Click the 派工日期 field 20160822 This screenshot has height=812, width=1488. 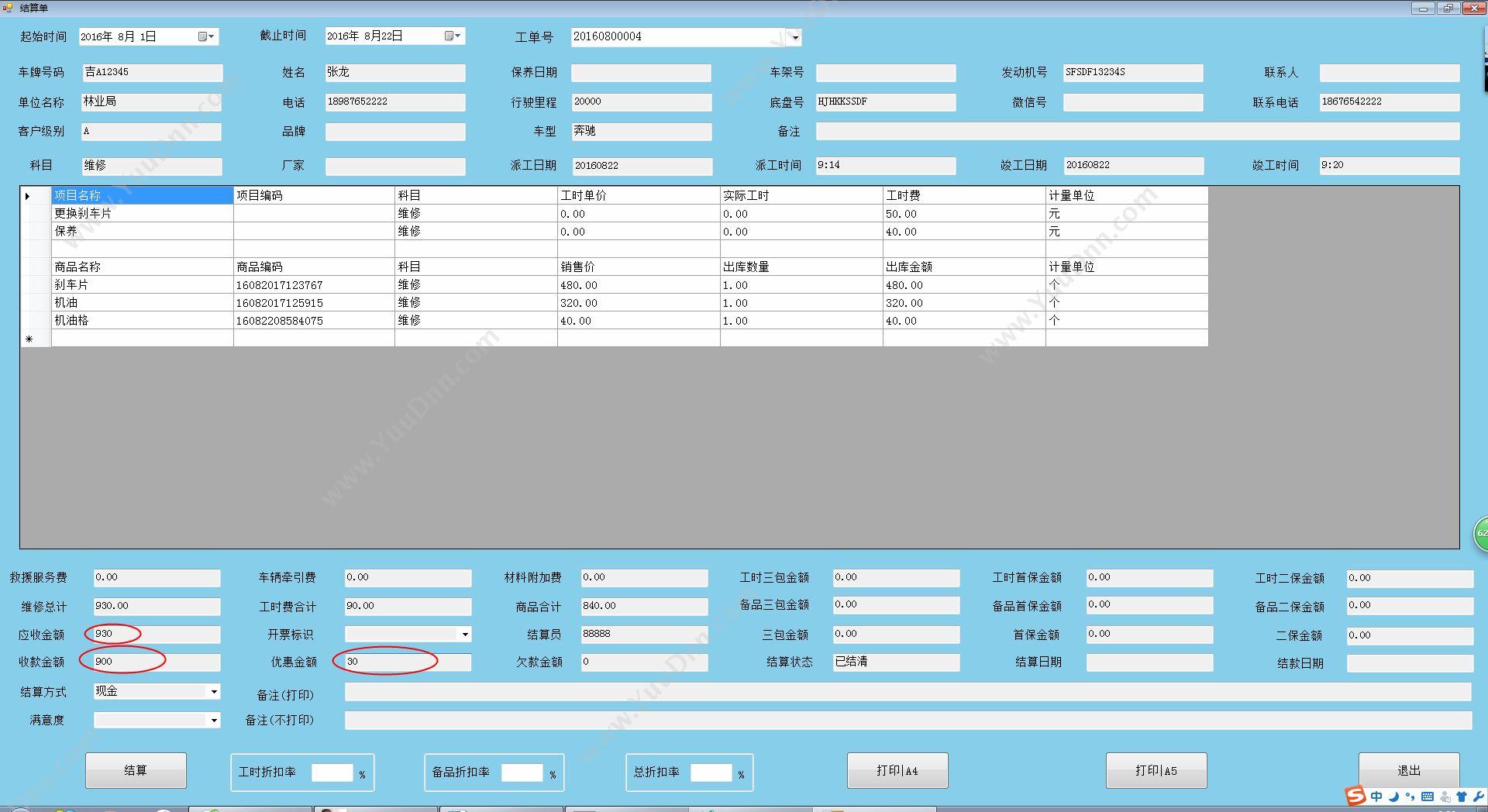642,166
